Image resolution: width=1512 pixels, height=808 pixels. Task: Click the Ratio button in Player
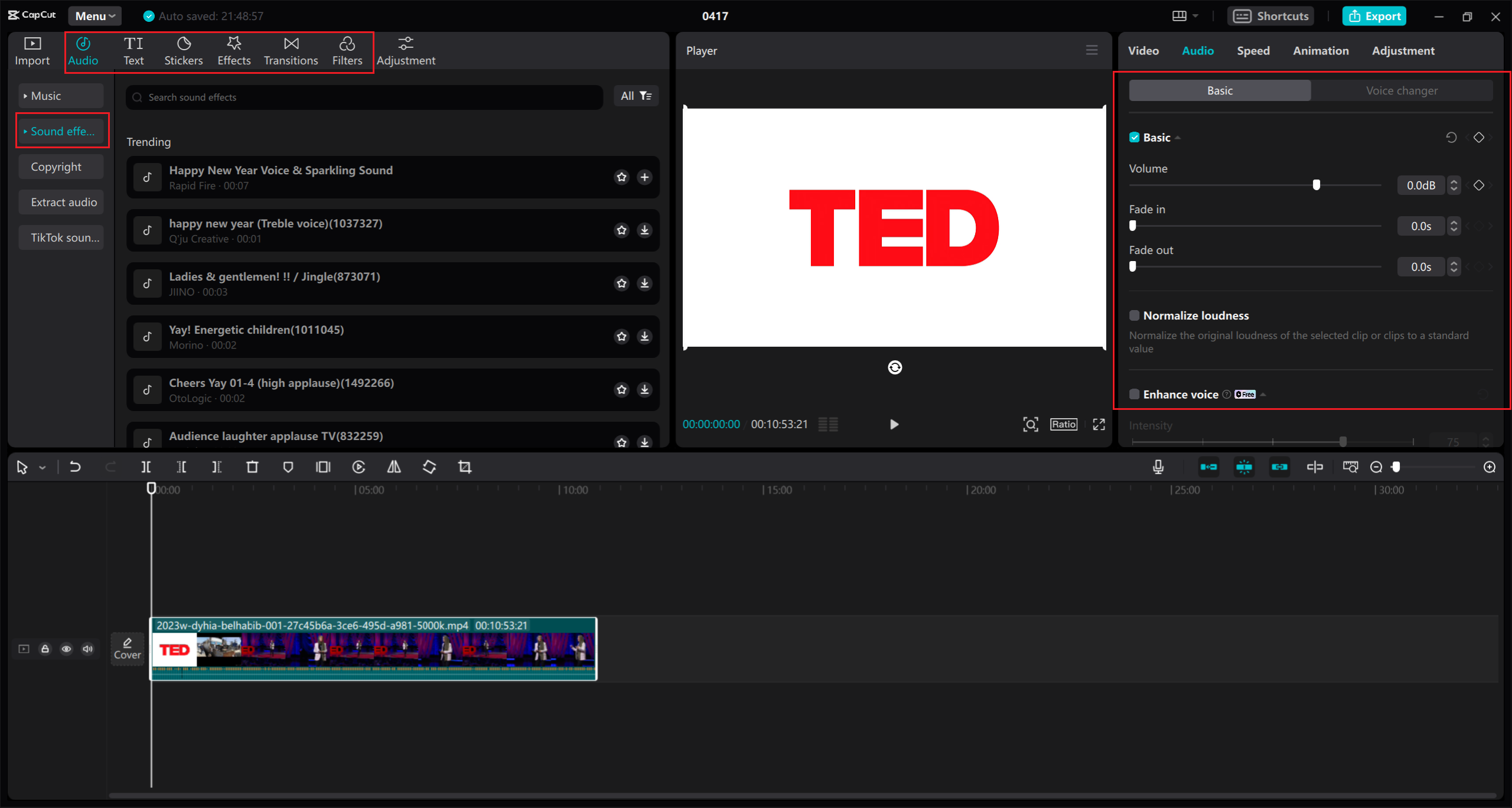pyautogui.click(x=1063, y=424)
